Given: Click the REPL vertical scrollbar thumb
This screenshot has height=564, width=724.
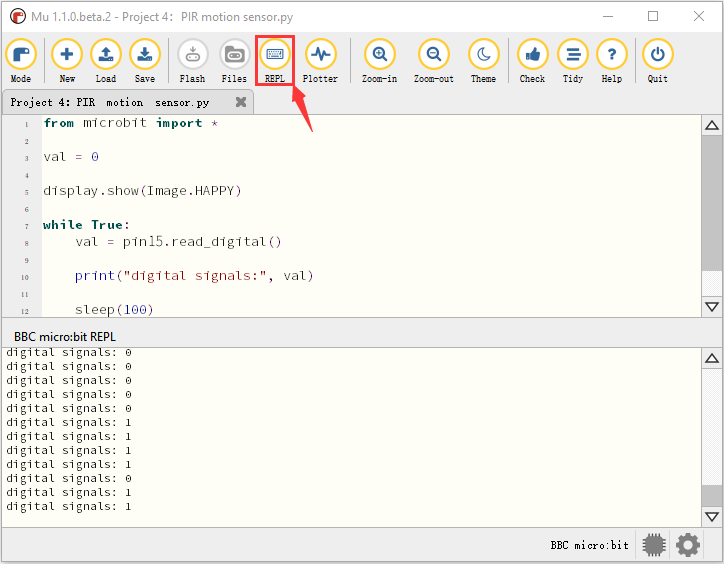Looking at the screenshot, I should (x=712, y=496).
